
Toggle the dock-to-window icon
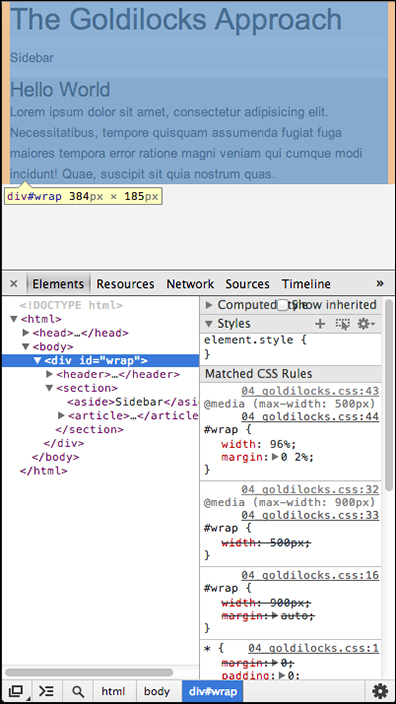click(x=16, y=691)
